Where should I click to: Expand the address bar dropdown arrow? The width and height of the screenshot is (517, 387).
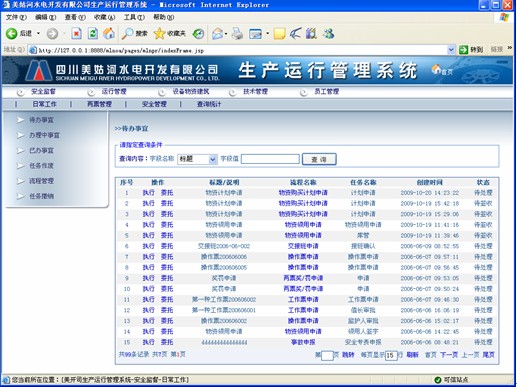tap(451, 50)
